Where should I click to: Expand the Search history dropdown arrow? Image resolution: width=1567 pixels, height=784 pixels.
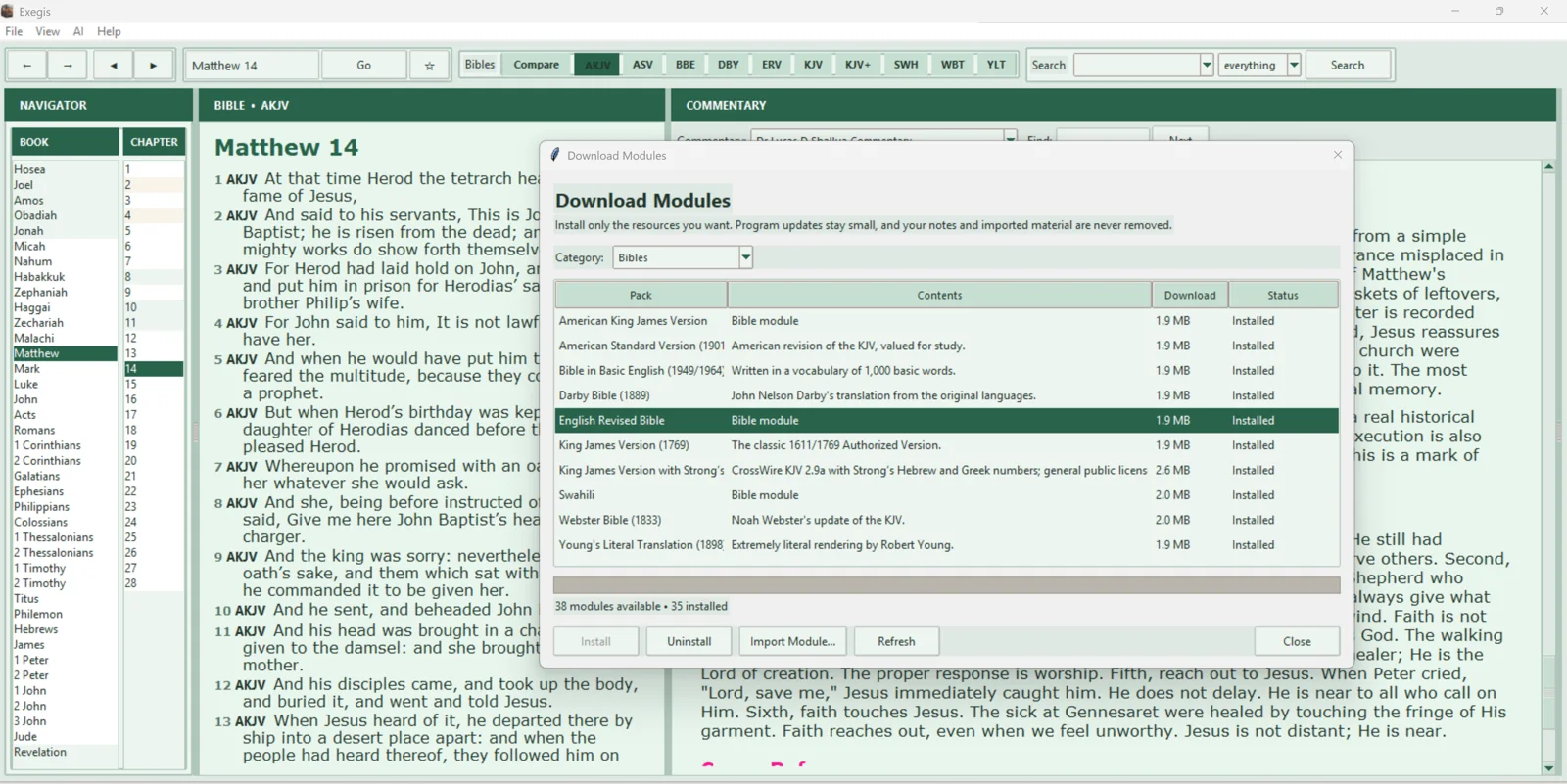1207,66
